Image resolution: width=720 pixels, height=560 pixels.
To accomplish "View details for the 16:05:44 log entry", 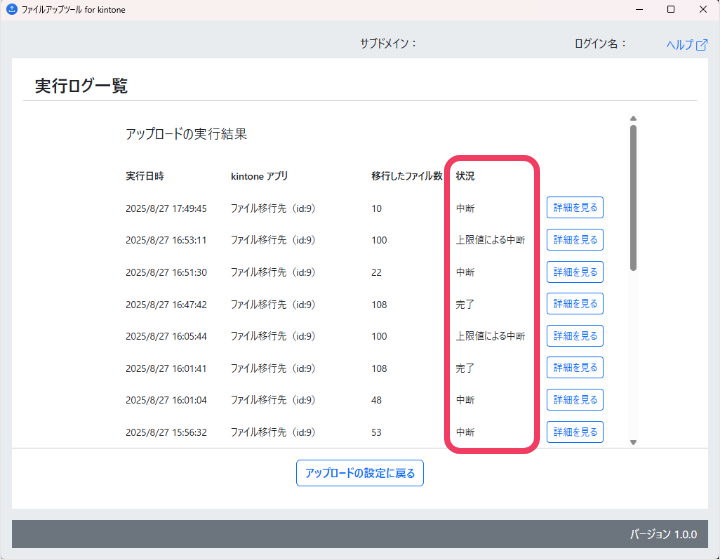I will pyautogui.click(x=575, y=336).
